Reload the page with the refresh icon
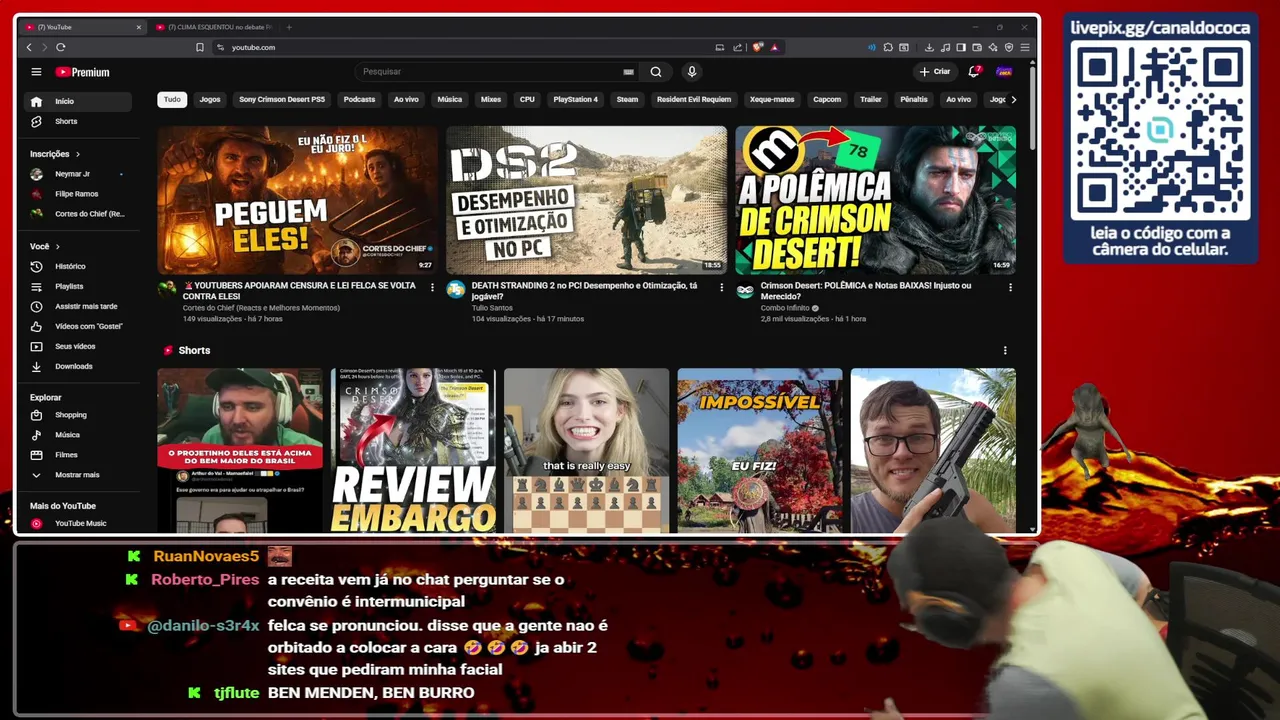Screen dimensions: 1280x720 [x=61, y=47]
